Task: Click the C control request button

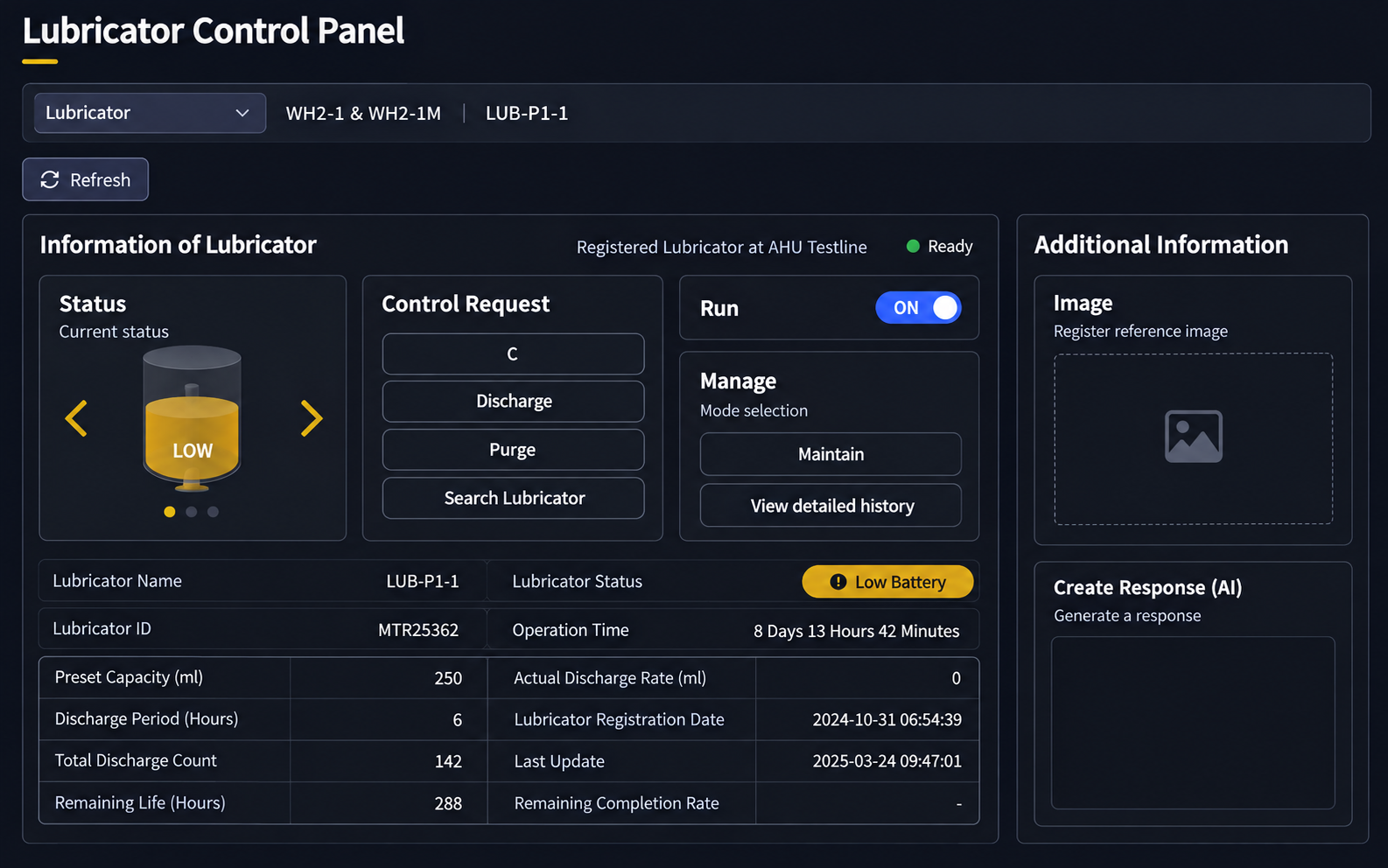Action: [513, 353]
